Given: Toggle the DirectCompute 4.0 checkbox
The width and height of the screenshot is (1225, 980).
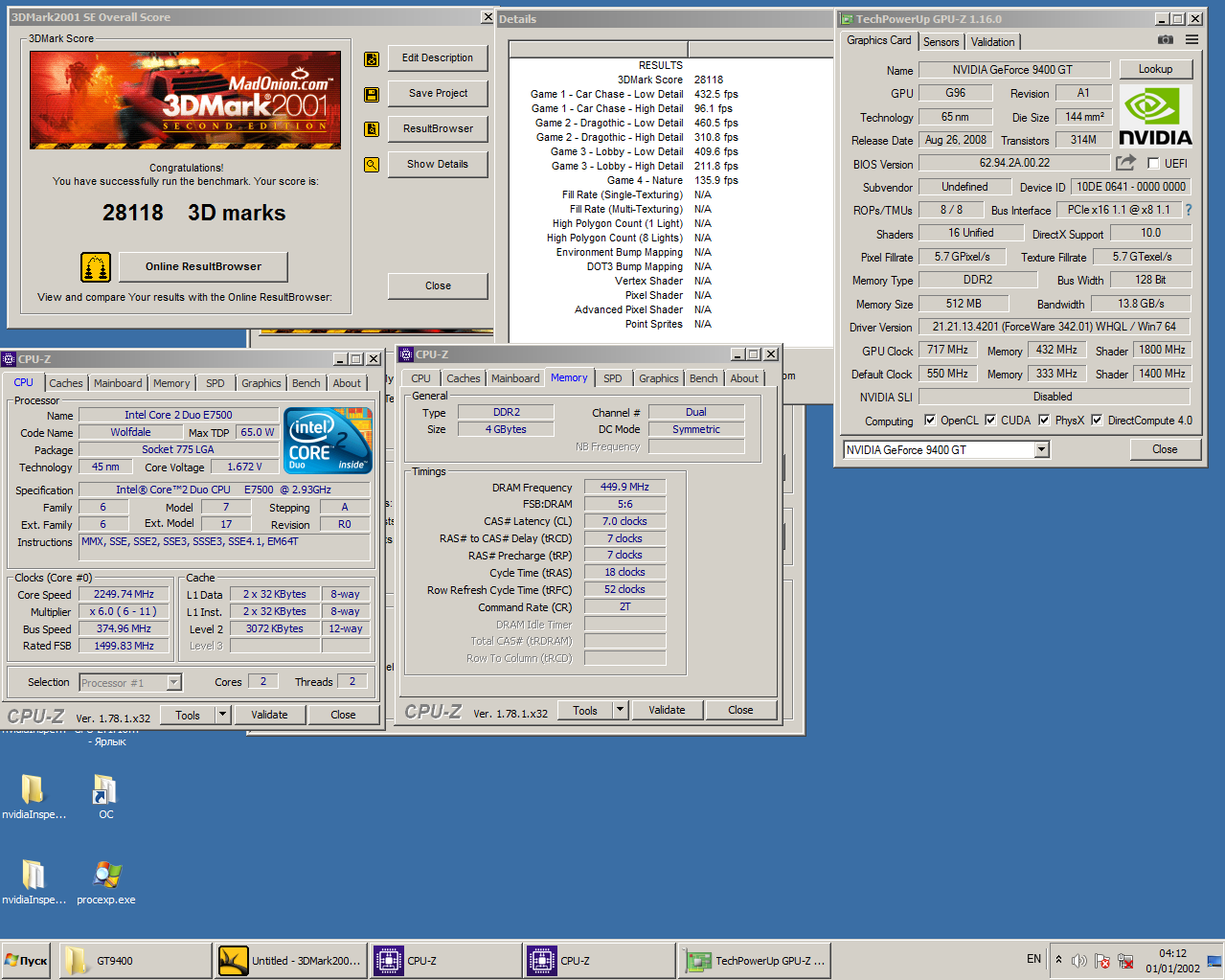Looking at the screenshot, I should coord(1097,420).
